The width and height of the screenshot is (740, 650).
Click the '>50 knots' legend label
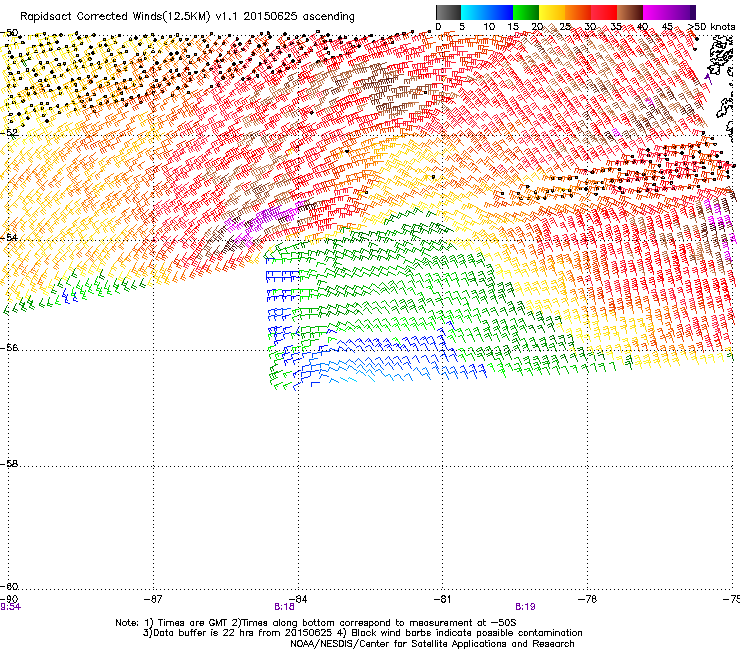(x=712, y=27)
